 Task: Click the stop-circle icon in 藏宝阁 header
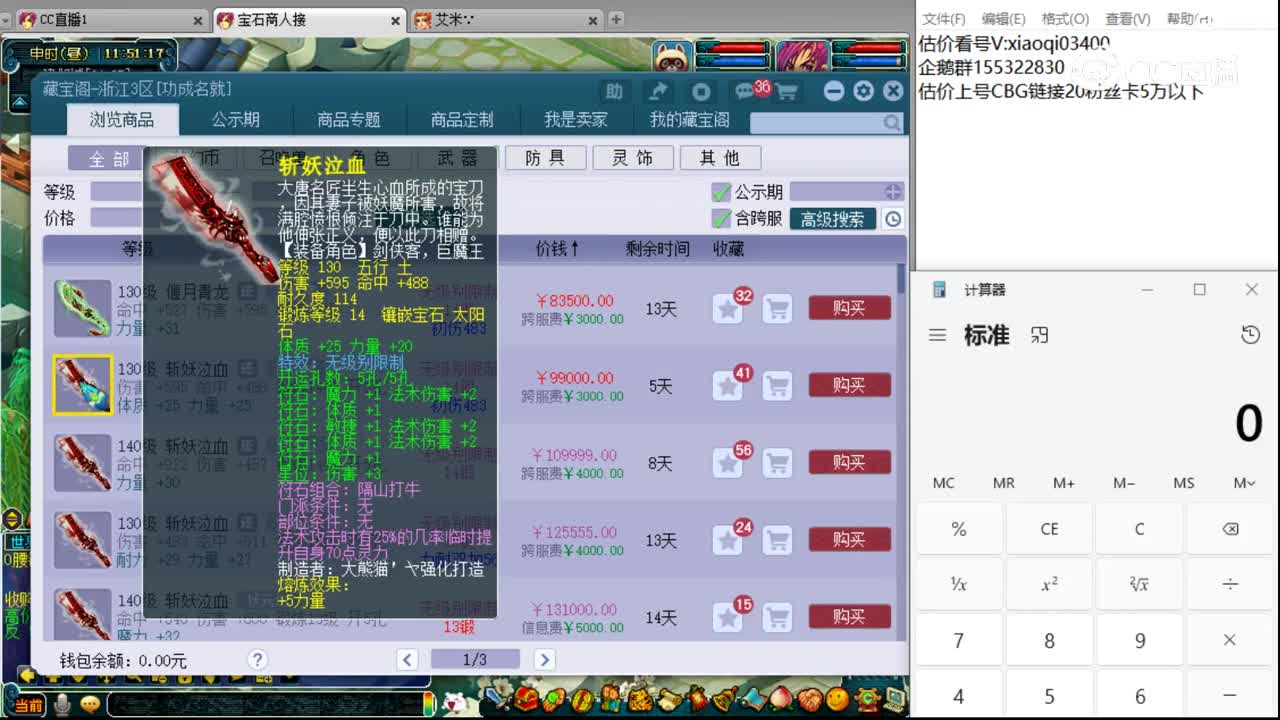701,91
